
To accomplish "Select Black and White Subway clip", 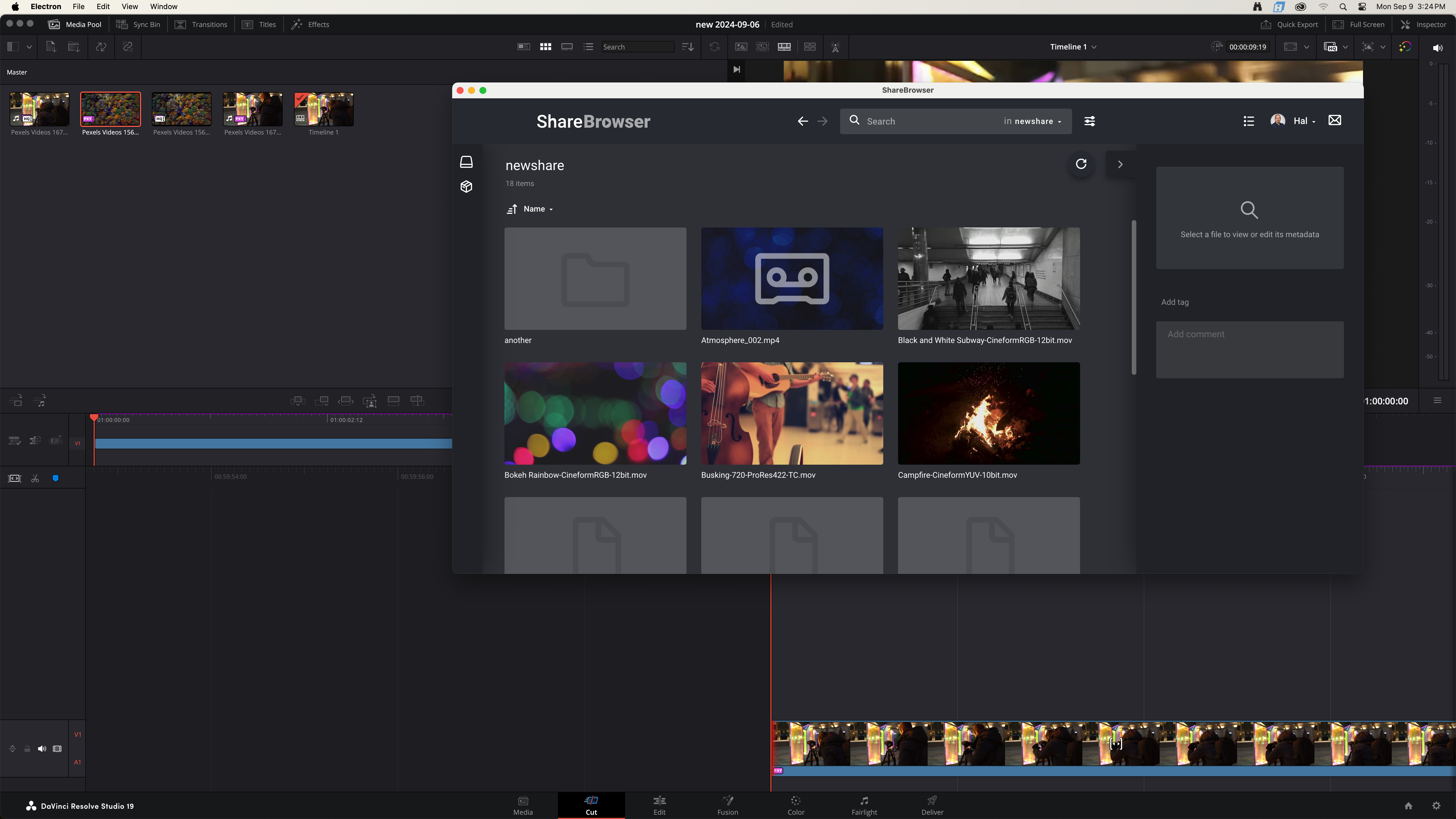I will point(988,279).
